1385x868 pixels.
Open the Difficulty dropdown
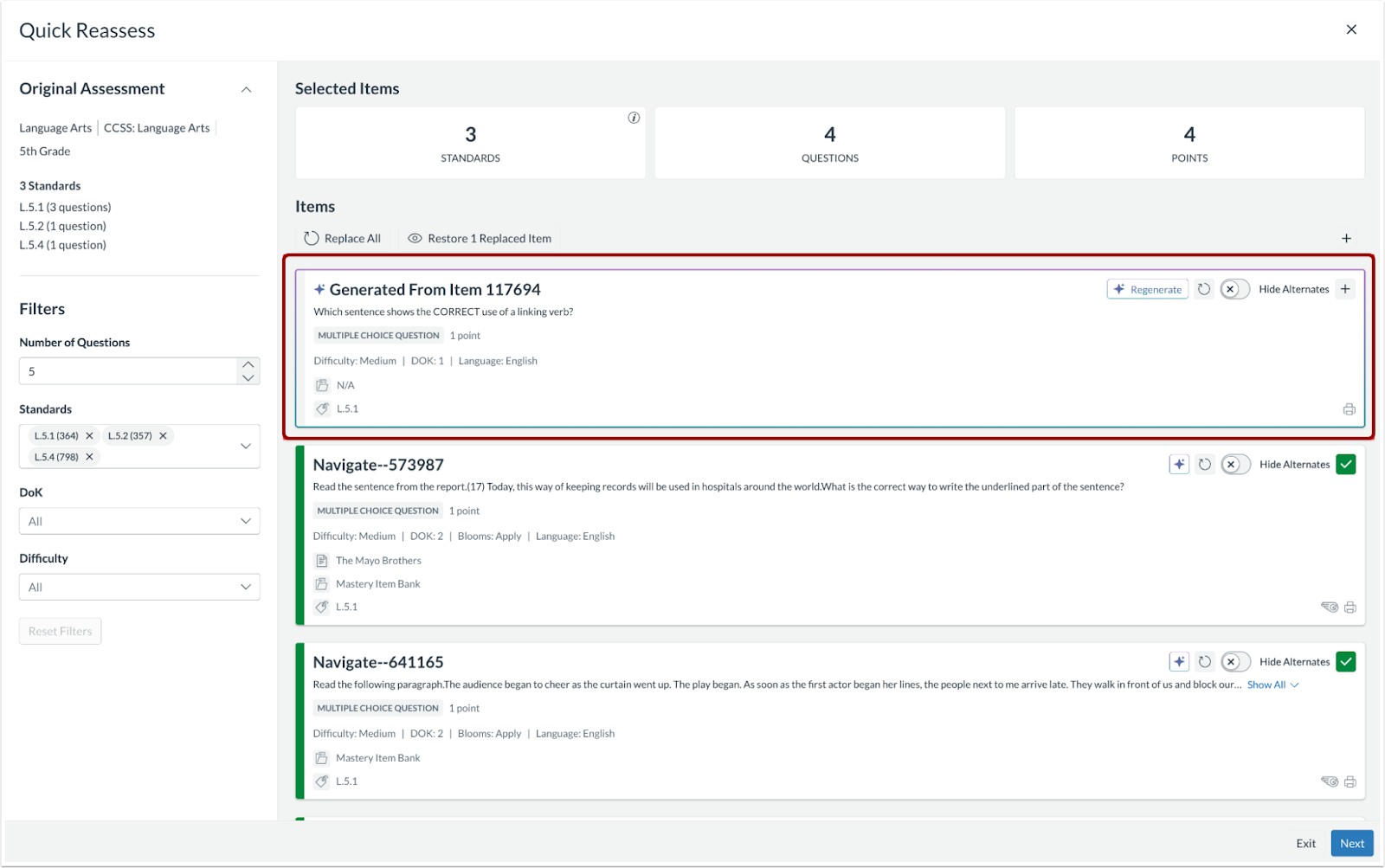point(139,587)
